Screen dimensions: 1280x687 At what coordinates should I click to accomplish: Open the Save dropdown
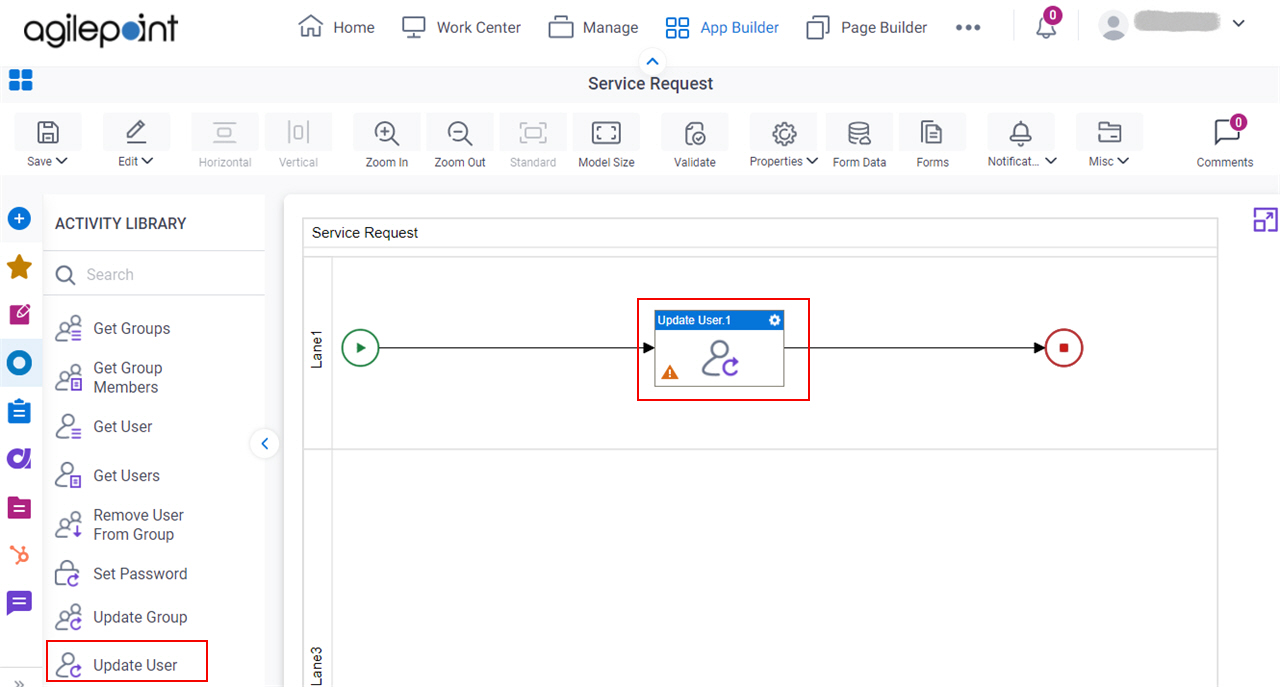point(47,143)
